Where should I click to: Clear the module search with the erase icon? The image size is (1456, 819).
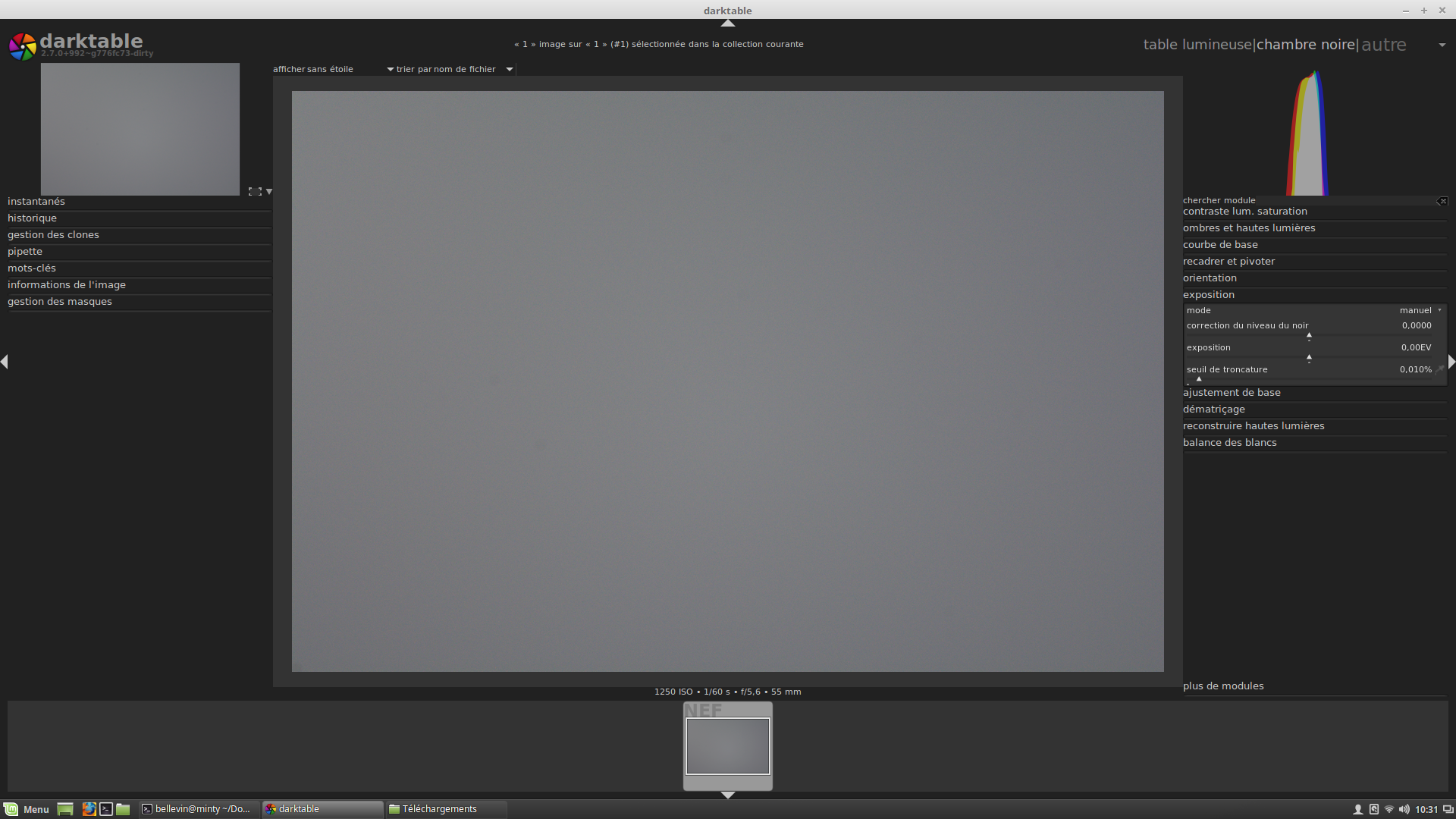(1442, 201)
